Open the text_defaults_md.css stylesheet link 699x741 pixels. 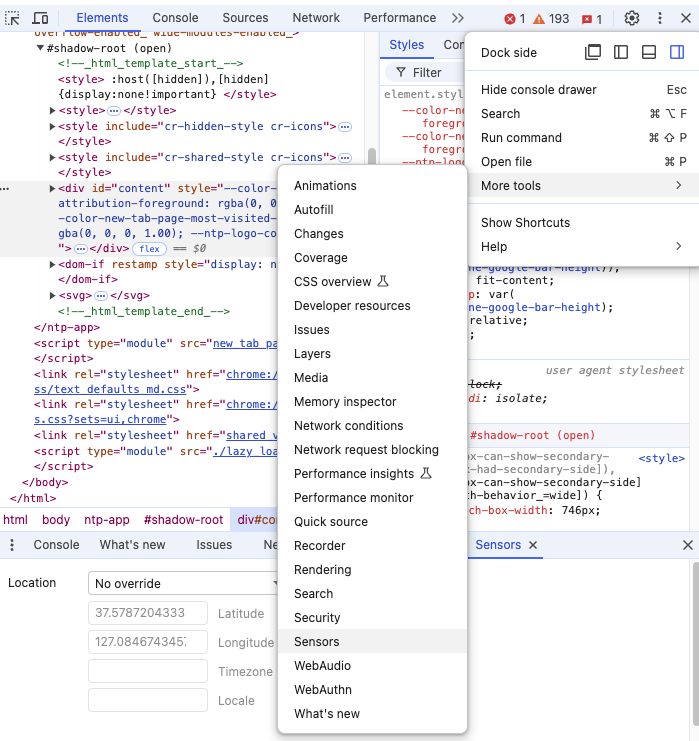[x=110, y=389]
